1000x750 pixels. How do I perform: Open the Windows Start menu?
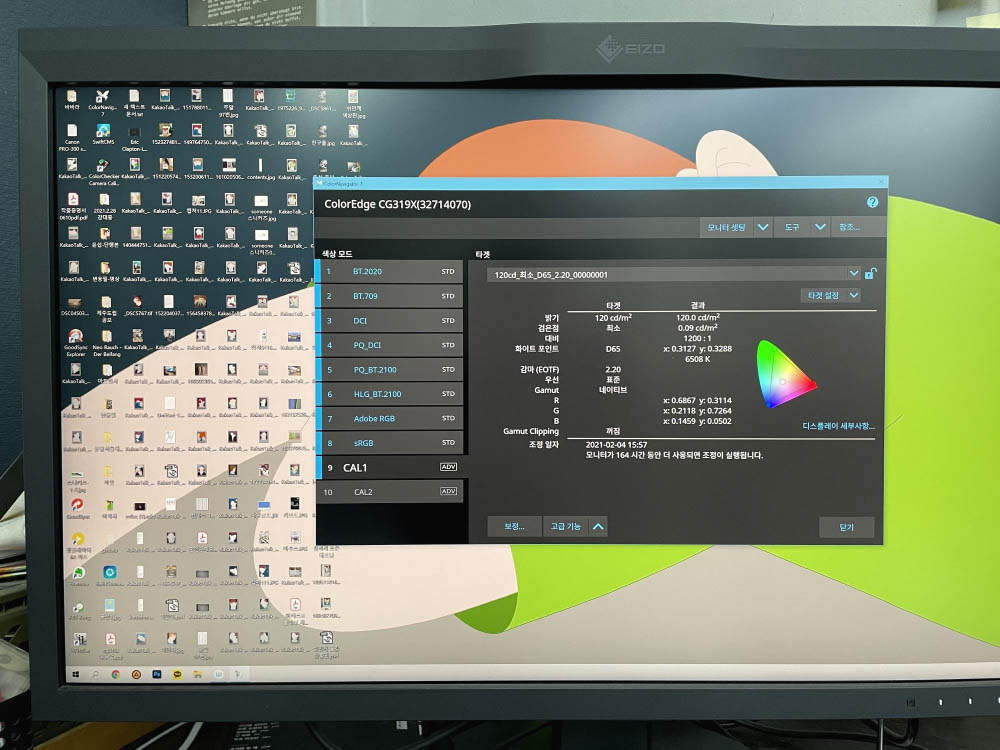pyautogui.click(x=76, y=674)
